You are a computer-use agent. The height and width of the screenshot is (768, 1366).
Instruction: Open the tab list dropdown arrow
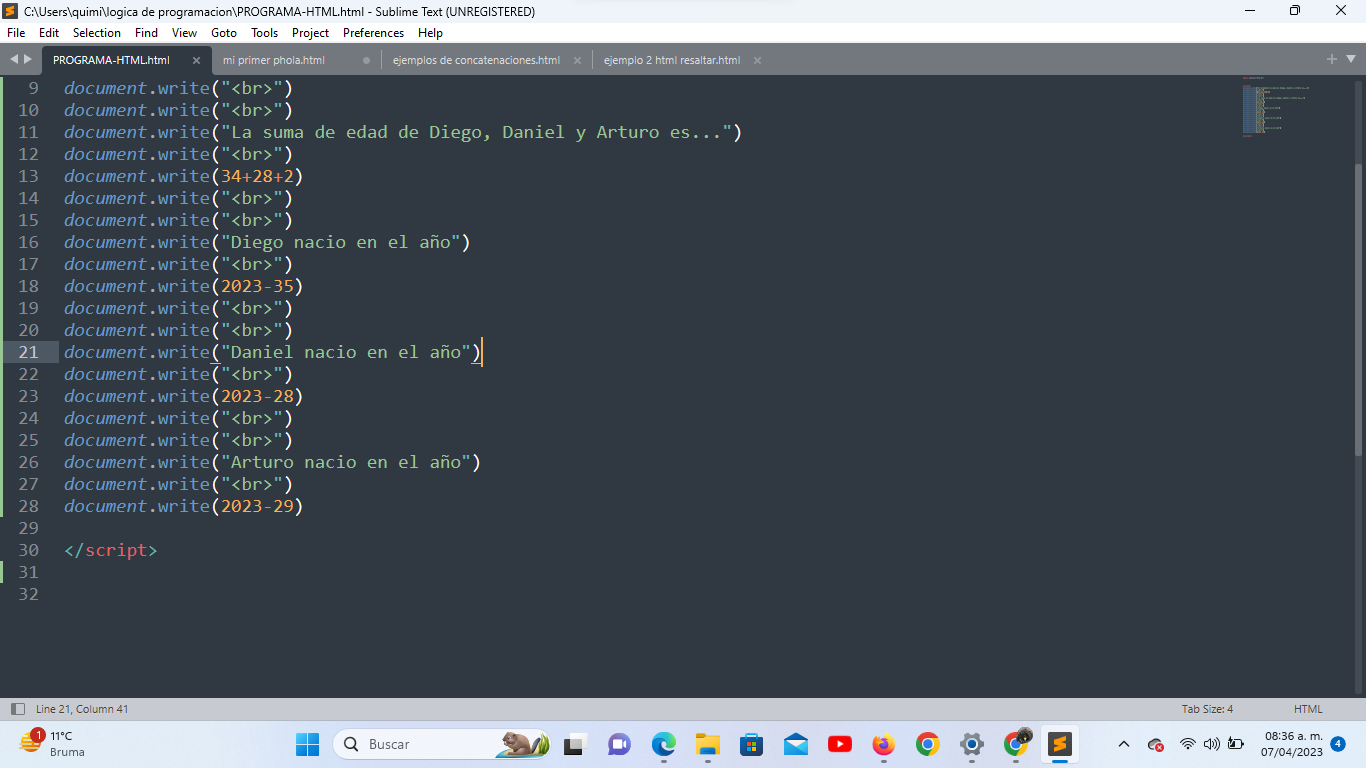coord(1350,60)
